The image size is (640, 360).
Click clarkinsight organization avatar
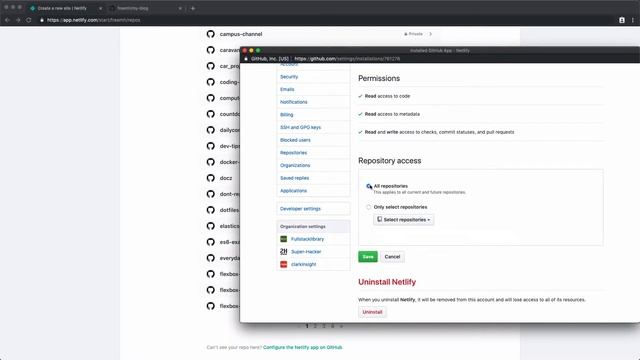coord(284,264)
